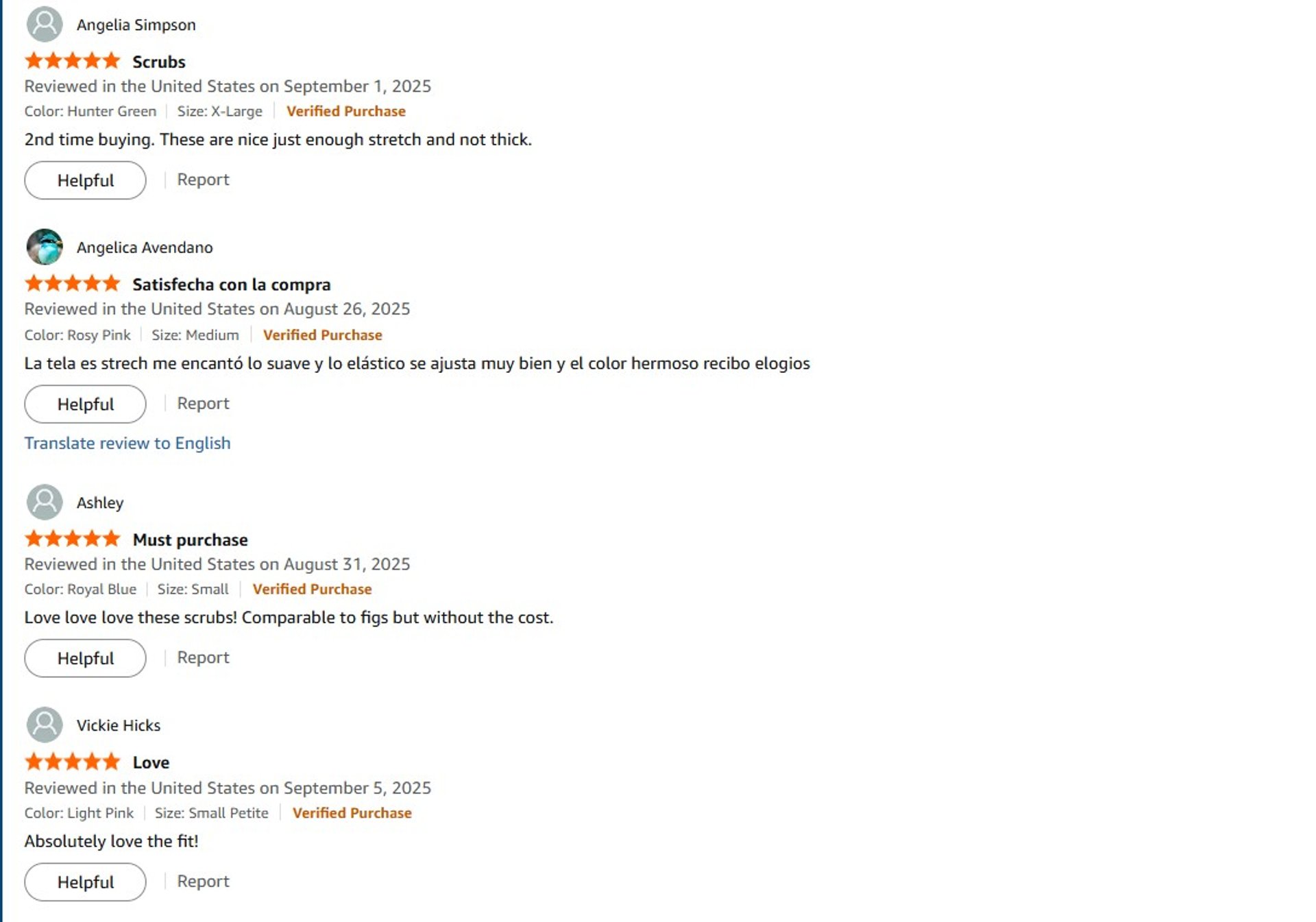Viewport: 1316px width, 922px height.
Task: Mark Angelia Simpson's review as Helpful
Action: (85, 180)
